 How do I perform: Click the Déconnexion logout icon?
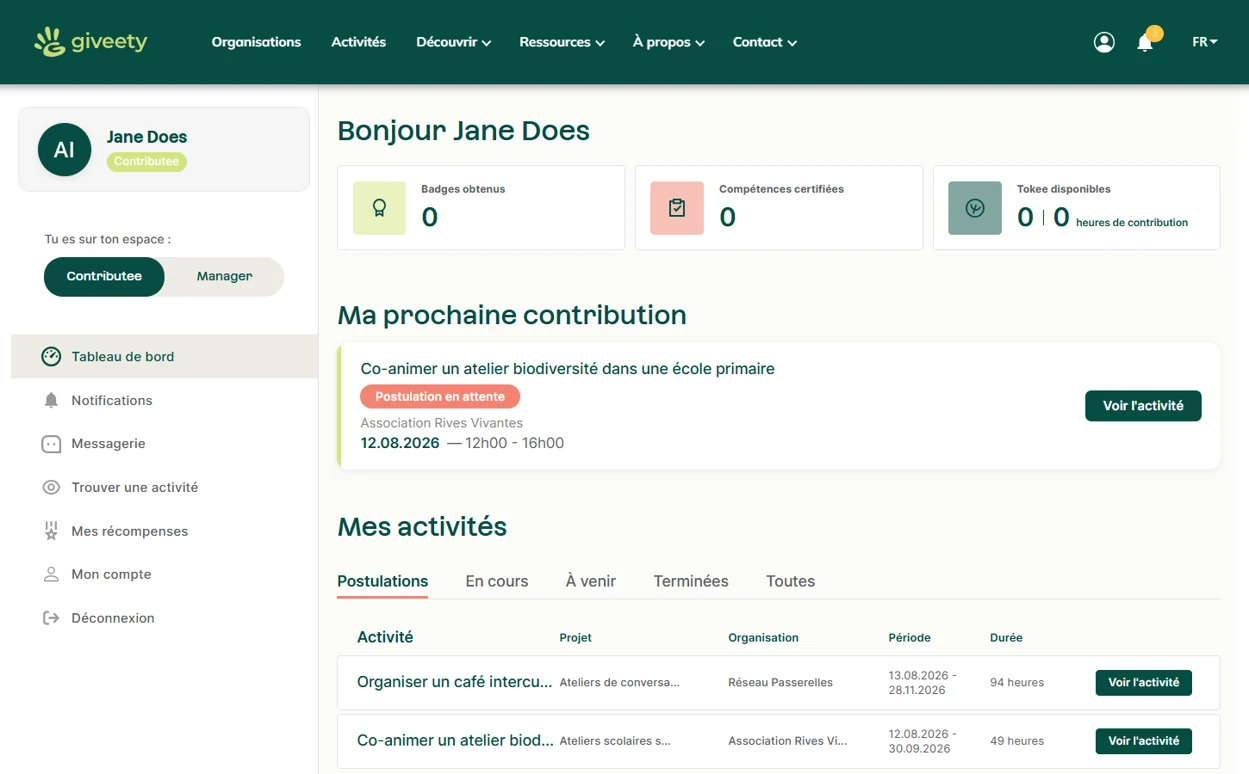[51, 618]
